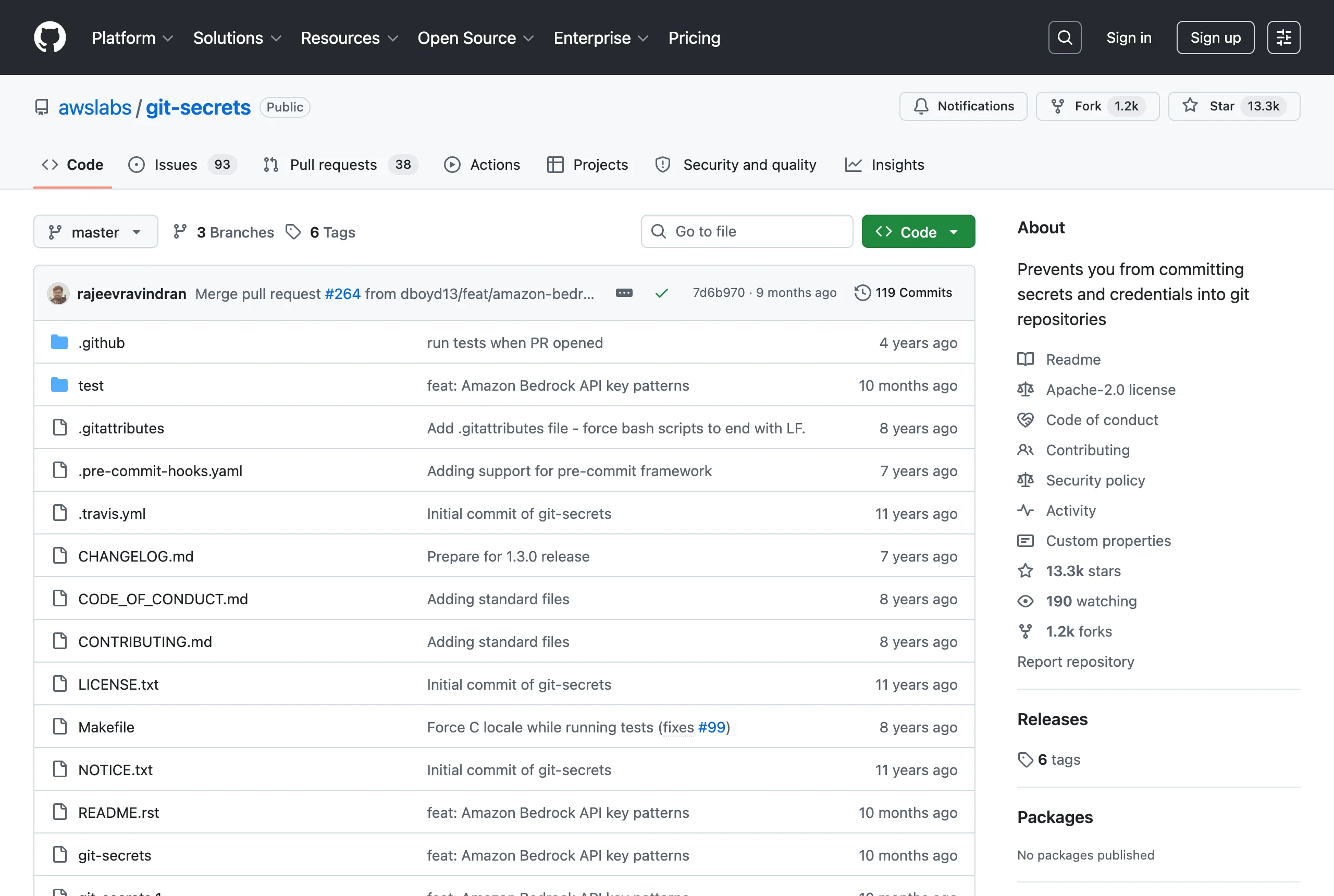1334x896 pixels.
Task: Open the 'Prepare for 1.3.0 release' commit
Action: [x=508, y=556]
